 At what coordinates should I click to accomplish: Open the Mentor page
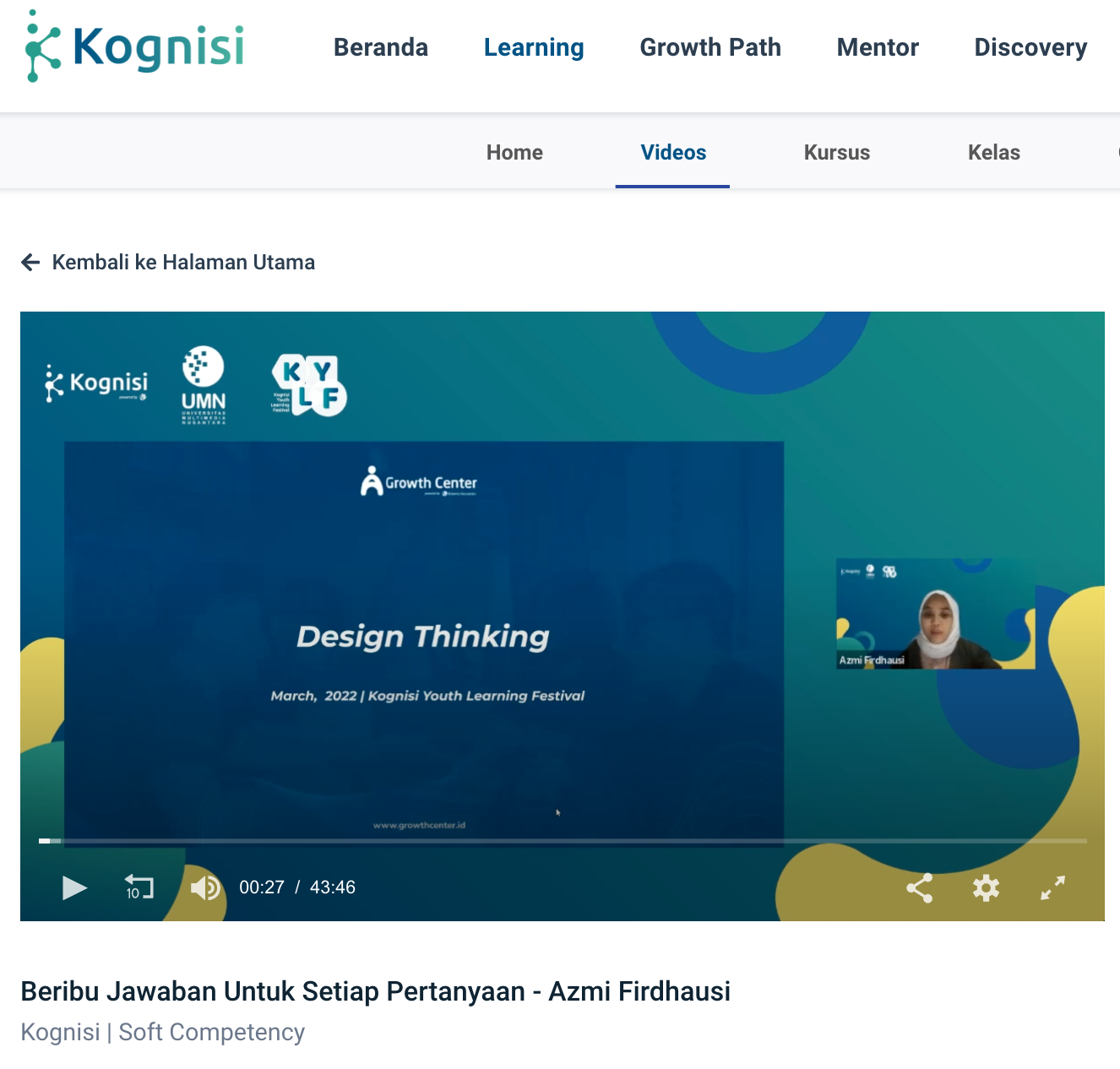[x=878, y=47]
